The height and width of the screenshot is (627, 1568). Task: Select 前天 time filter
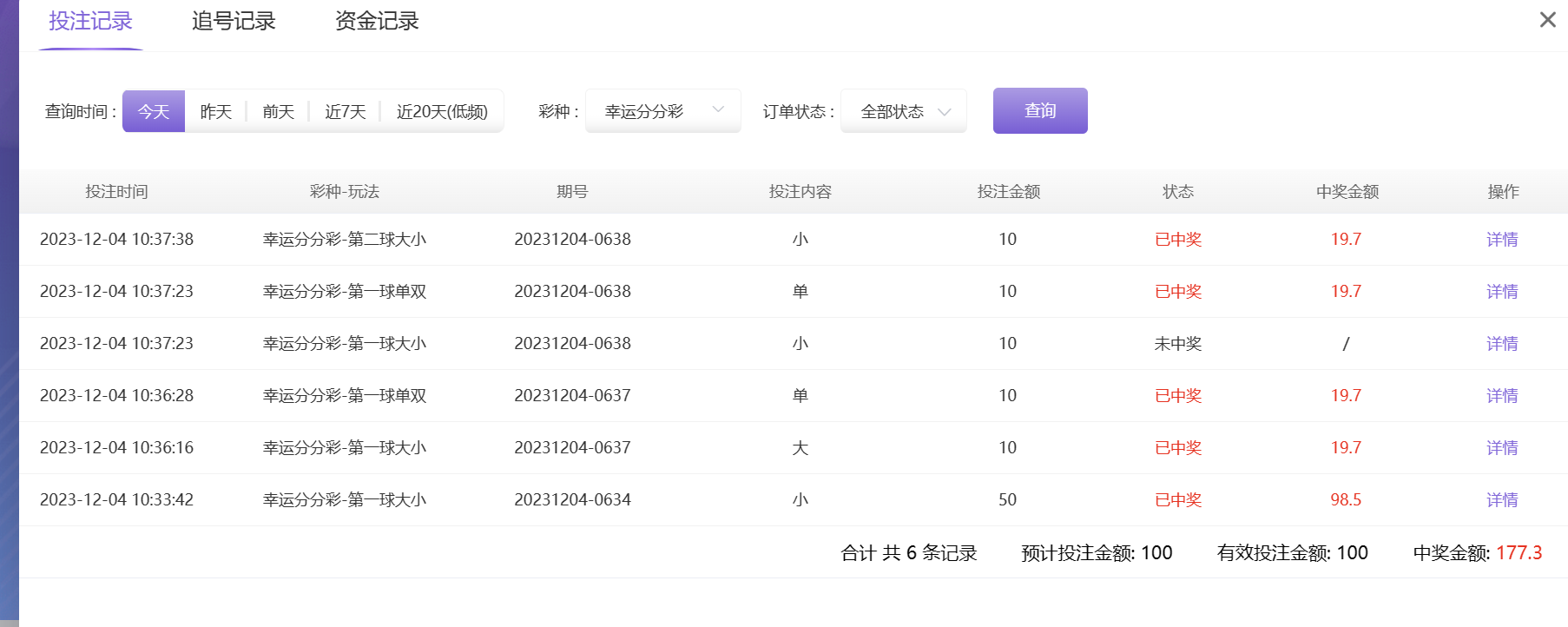point(279,112)
